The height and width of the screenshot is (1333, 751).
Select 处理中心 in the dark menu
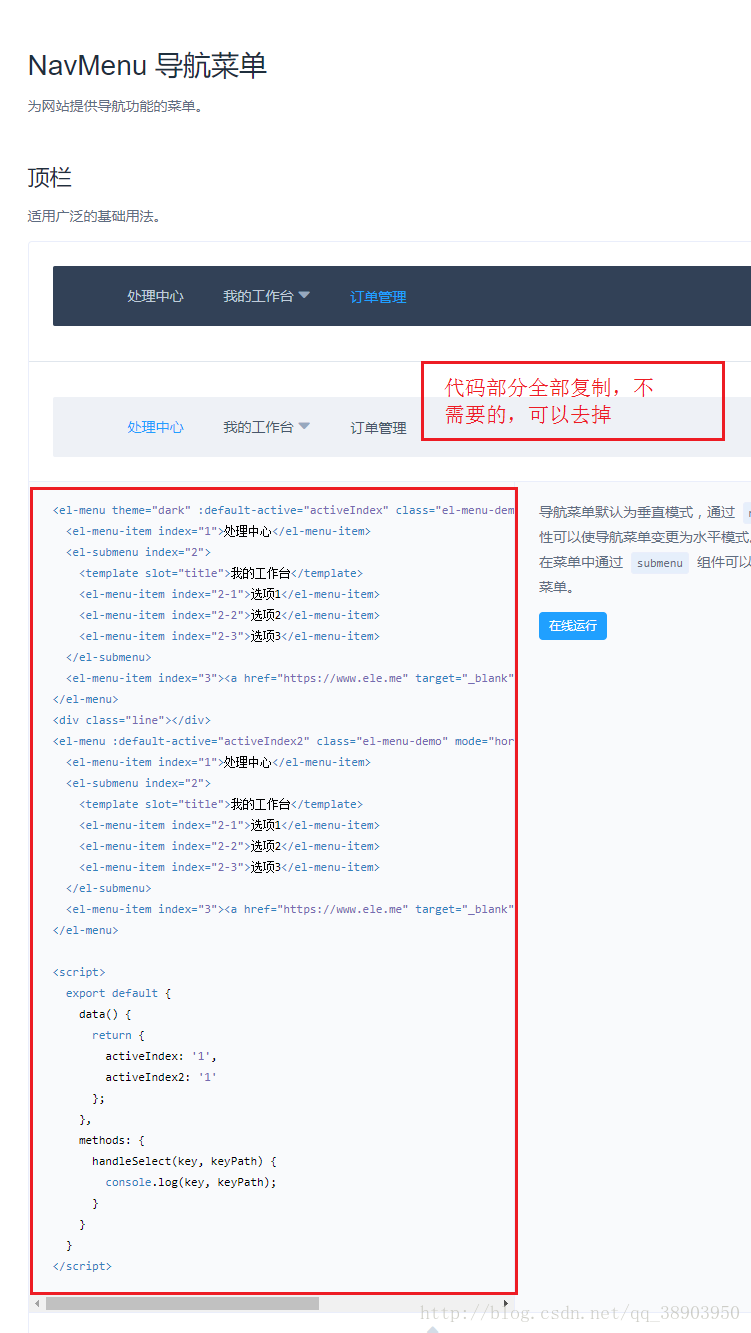155,296
